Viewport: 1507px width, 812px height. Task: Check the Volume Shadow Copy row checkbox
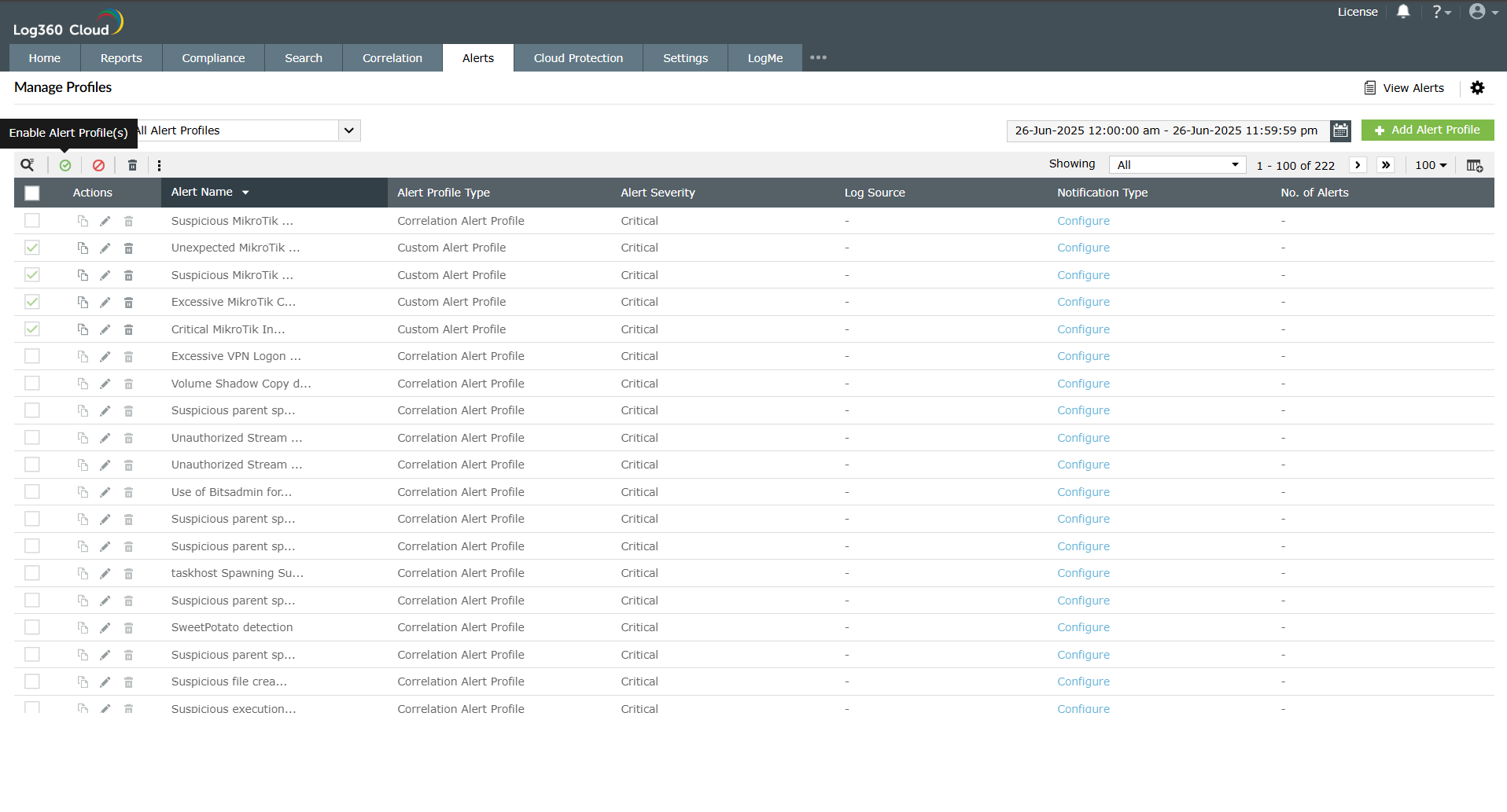(x=32, y=384)
